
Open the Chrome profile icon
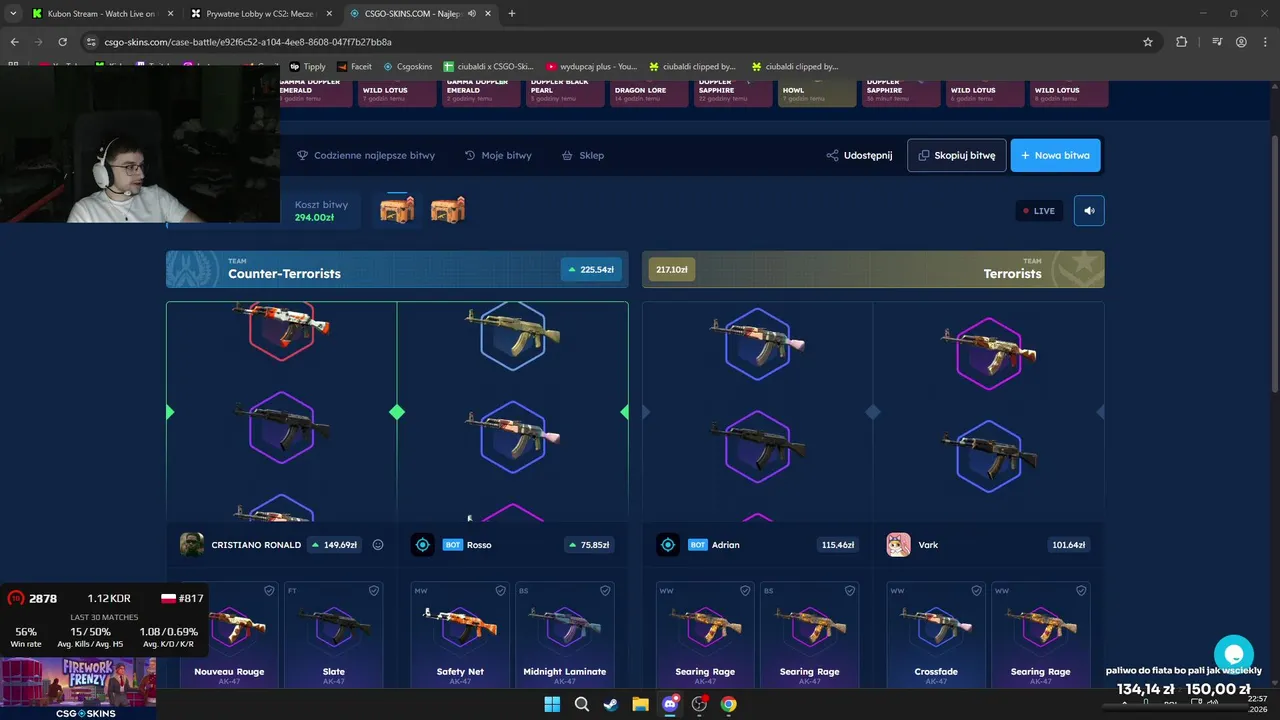click(1241, 42)
